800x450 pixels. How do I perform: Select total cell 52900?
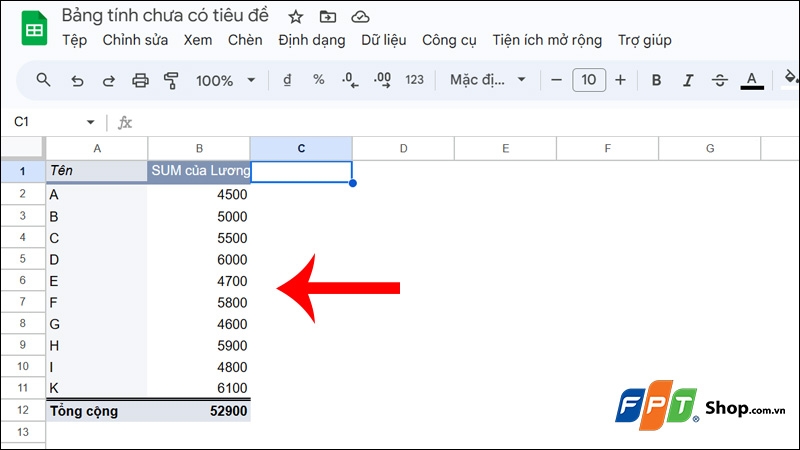pyautogui.click(x=199, y=411)
